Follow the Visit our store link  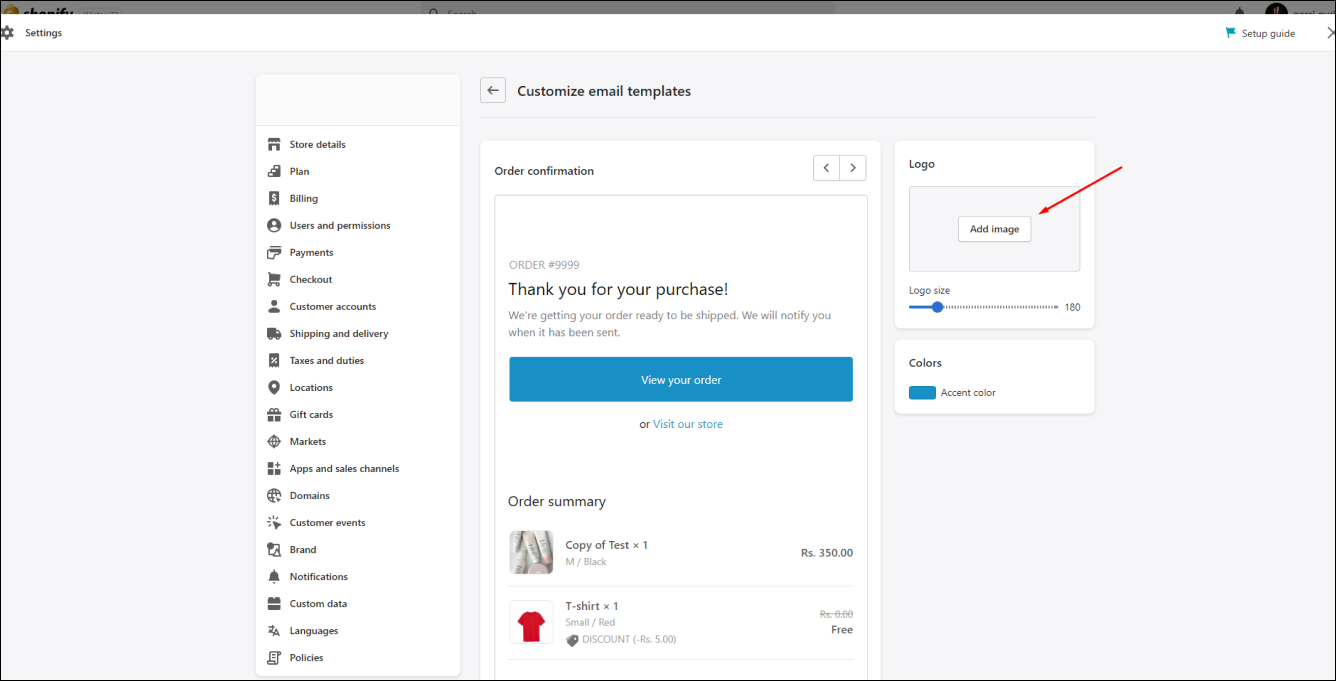click(688, 424)
